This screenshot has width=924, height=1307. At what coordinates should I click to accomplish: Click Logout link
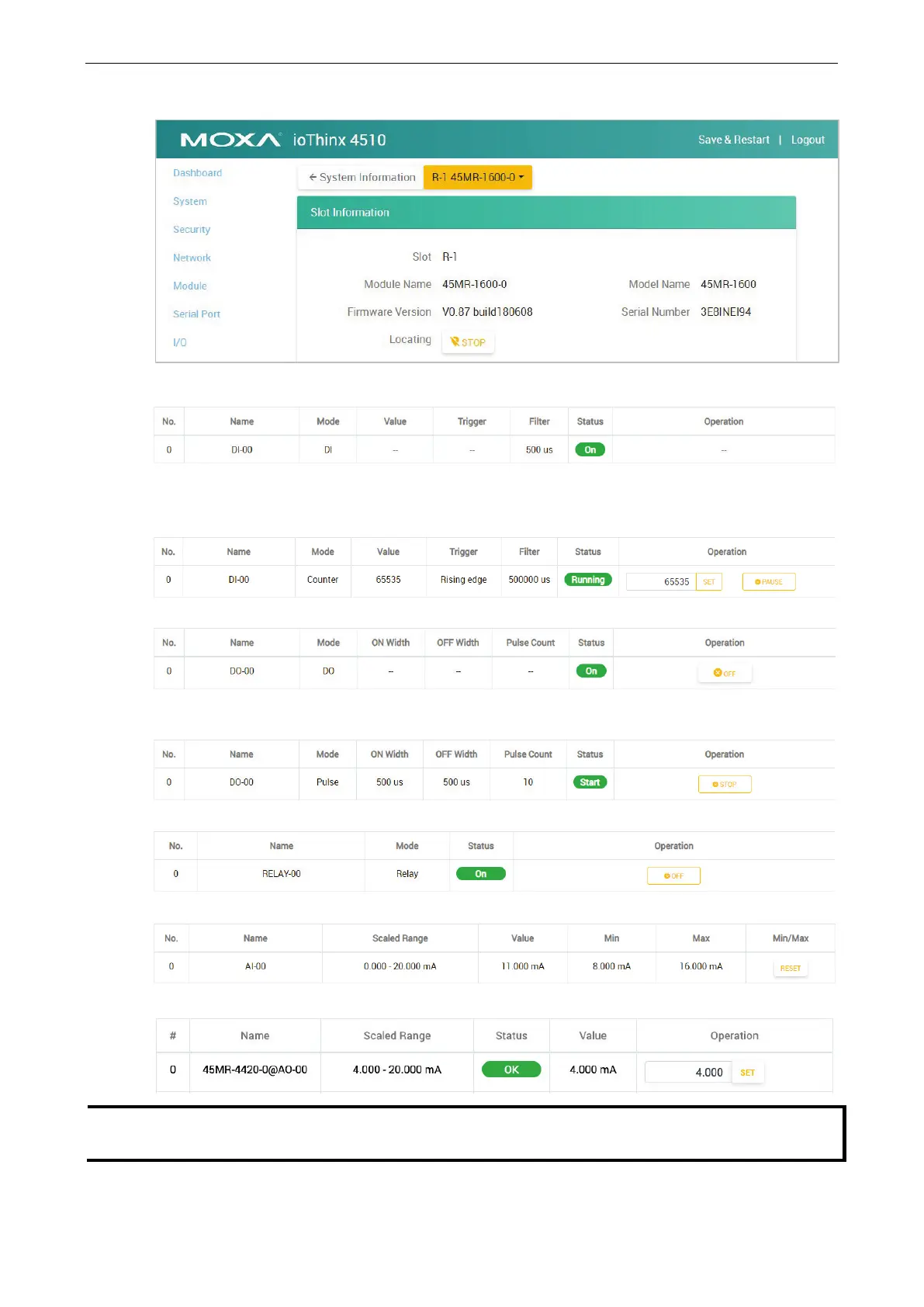808,140
